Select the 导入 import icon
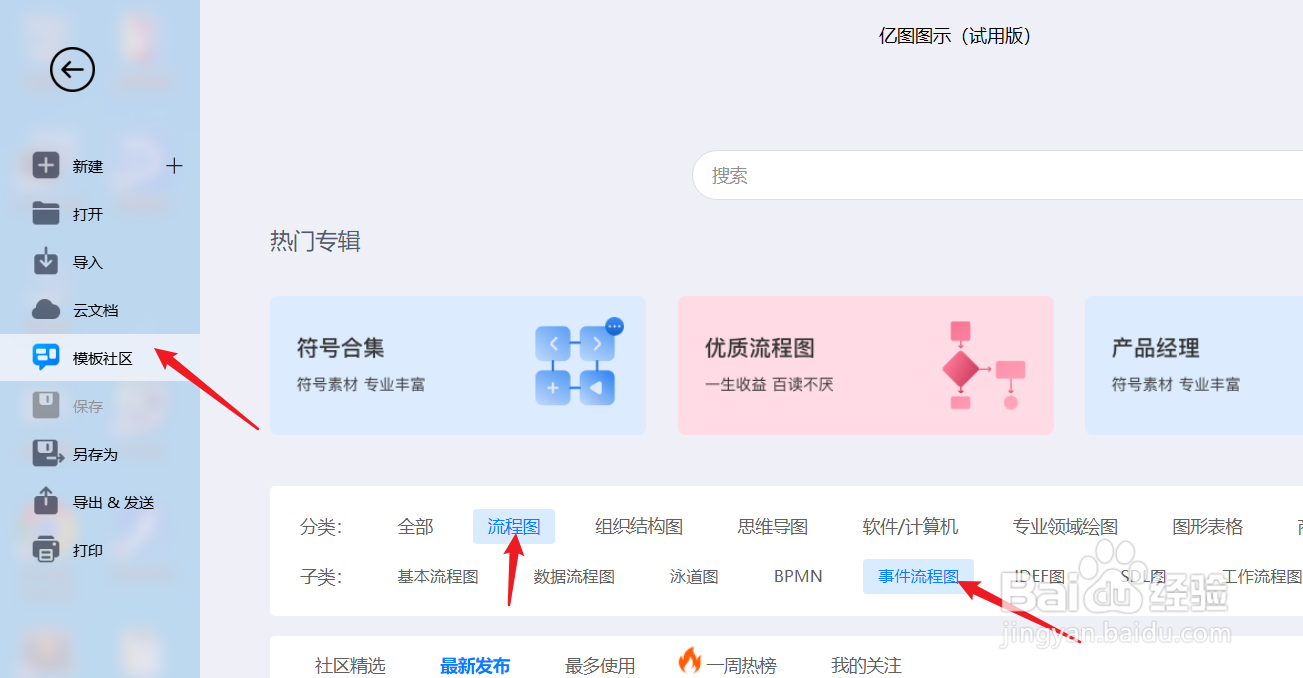The image size is (1303, 678). [x=46, y=261]
